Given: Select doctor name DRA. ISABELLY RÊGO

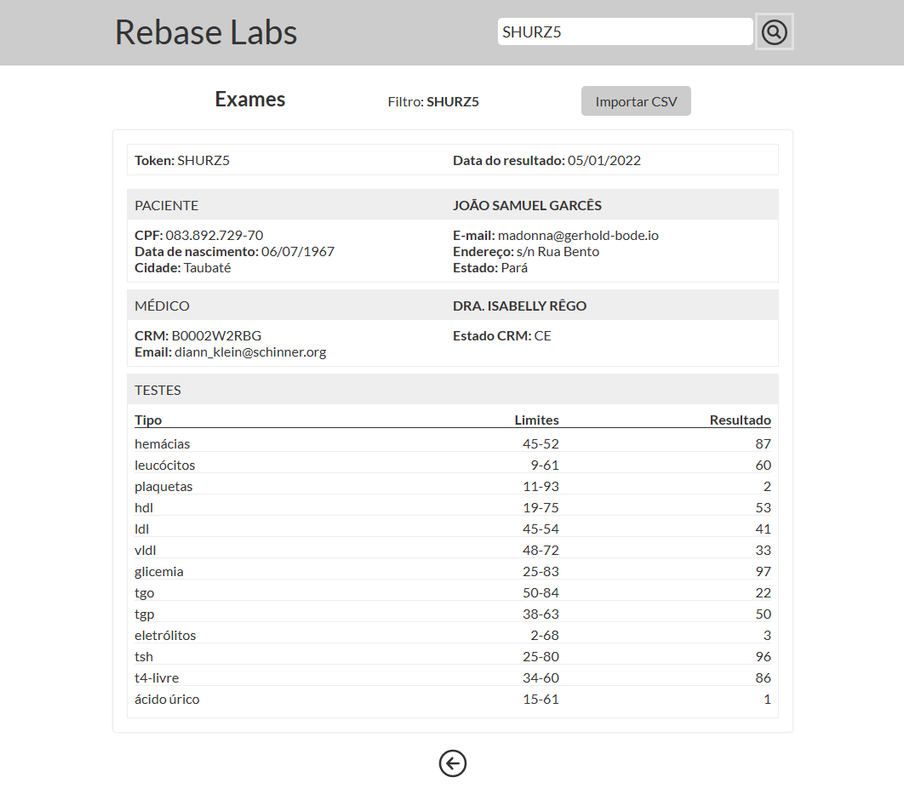Looking at the screenshot, I should tap(519, 305).
